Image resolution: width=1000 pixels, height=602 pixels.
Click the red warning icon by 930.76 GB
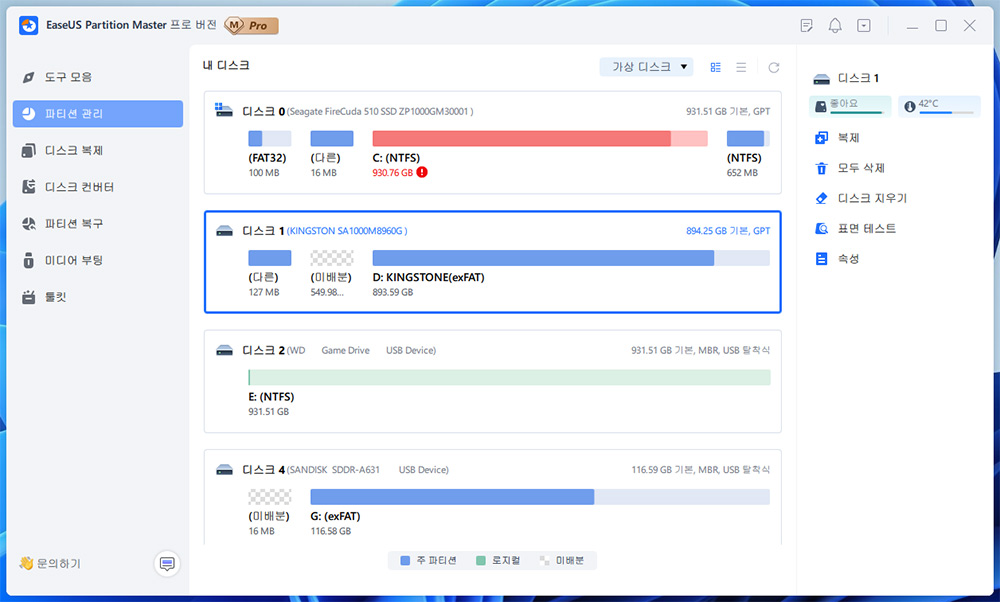(x=422, y=172)
